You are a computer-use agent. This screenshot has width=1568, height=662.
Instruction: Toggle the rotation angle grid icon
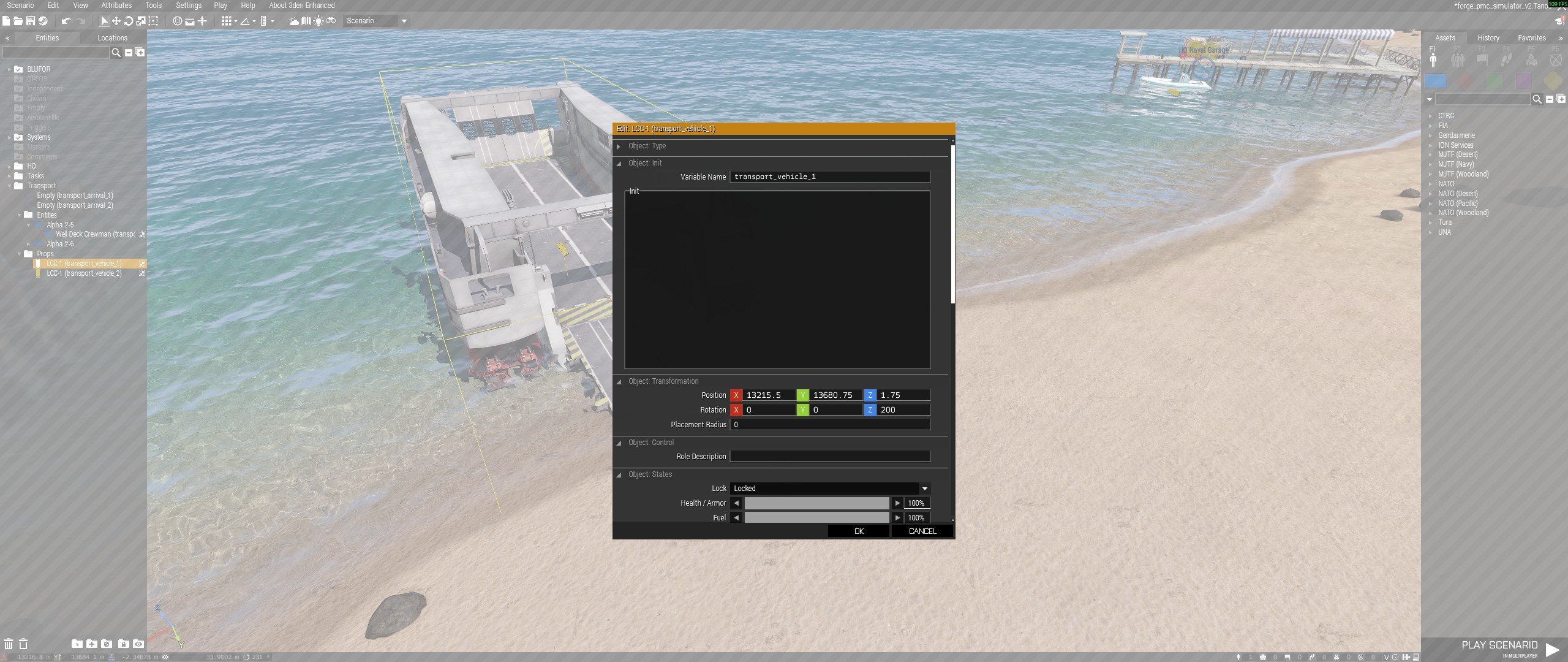coord(245,21)
